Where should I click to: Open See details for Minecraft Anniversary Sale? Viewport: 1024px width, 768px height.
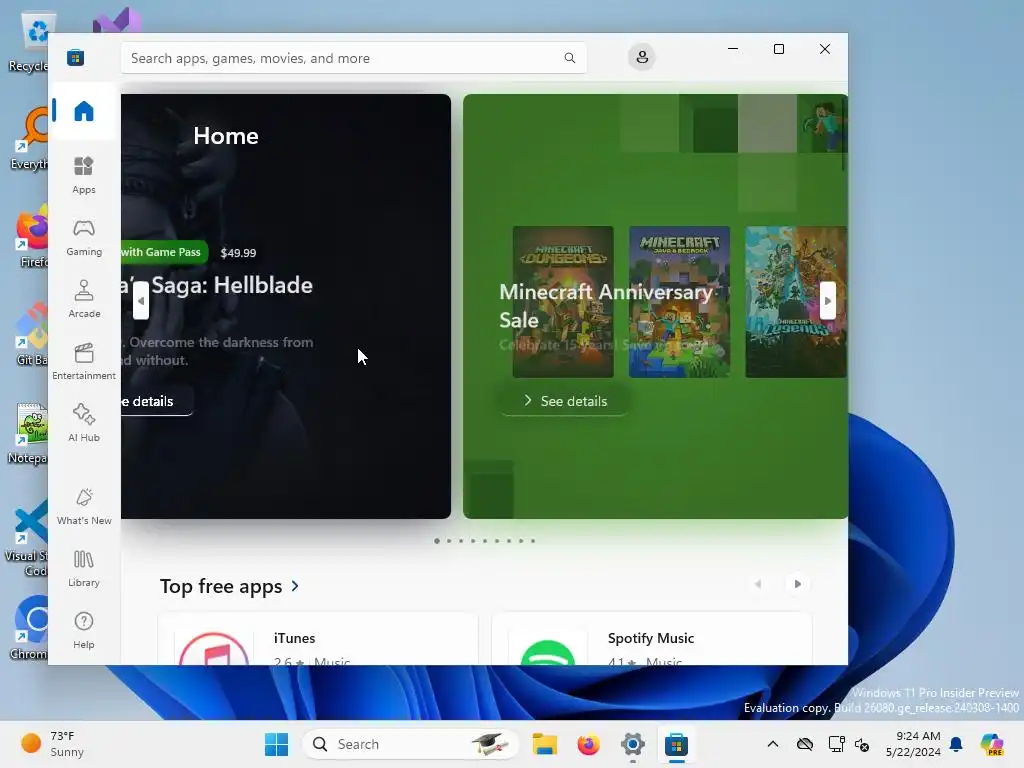(x=565, y=401)
